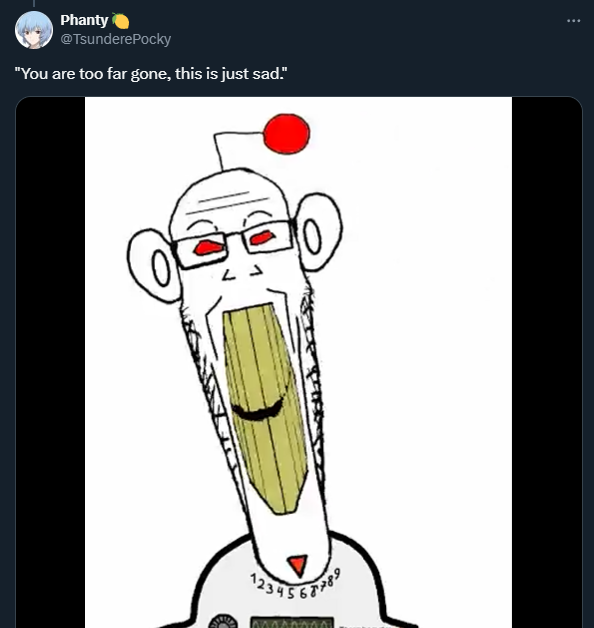Viewport: 594px width, 628px height.
Task: Click the character's large ear on the right
Action: 319,232
